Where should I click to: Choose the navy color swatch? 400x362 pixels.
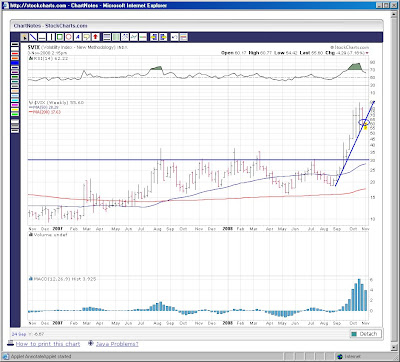15,68
